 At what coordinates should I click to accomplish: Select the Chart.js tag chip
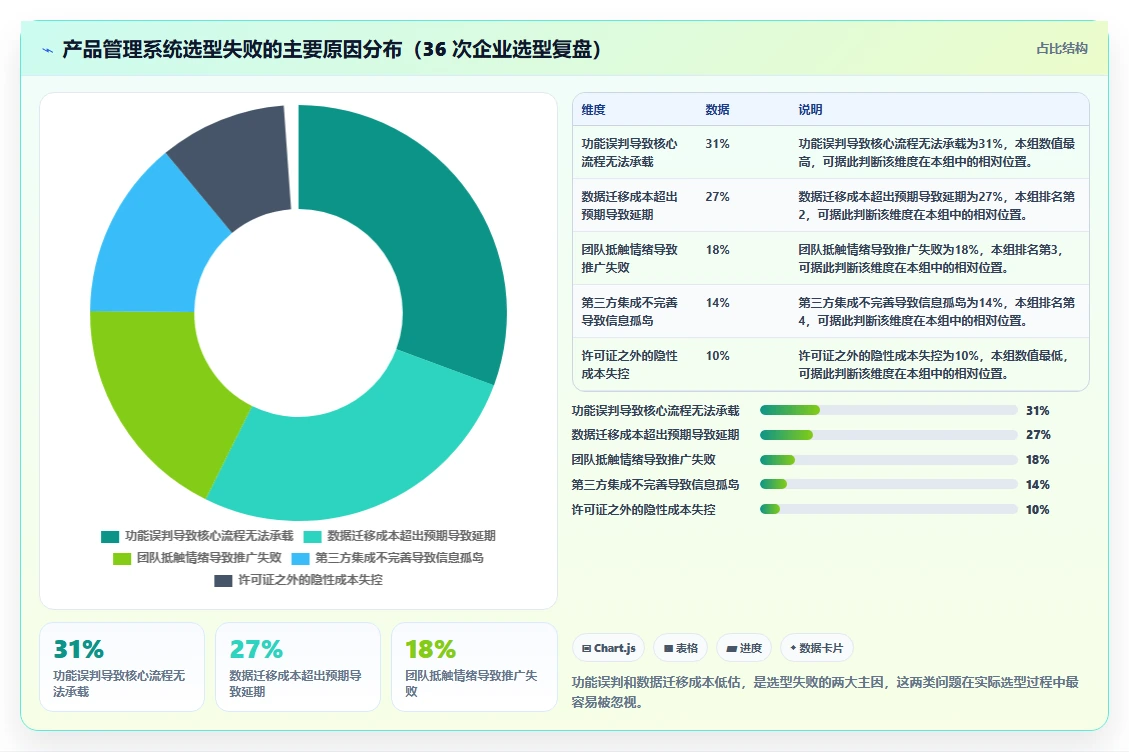click(x=608, y=648)
